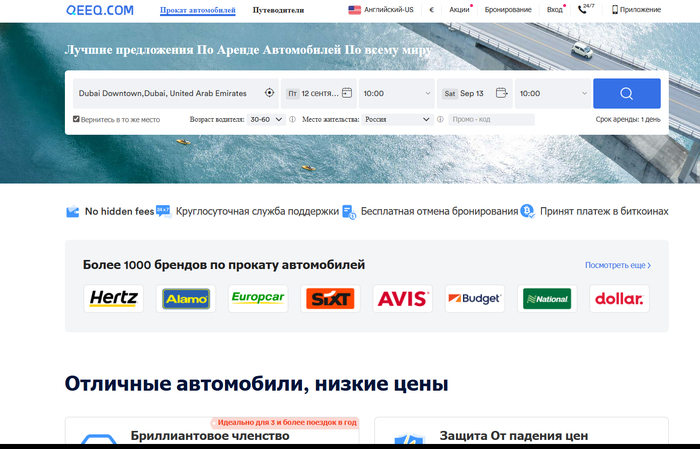Viewport: 700px width, 449px height.
Task: Click the 'Посмотреть еще' link
Action: 617,265
